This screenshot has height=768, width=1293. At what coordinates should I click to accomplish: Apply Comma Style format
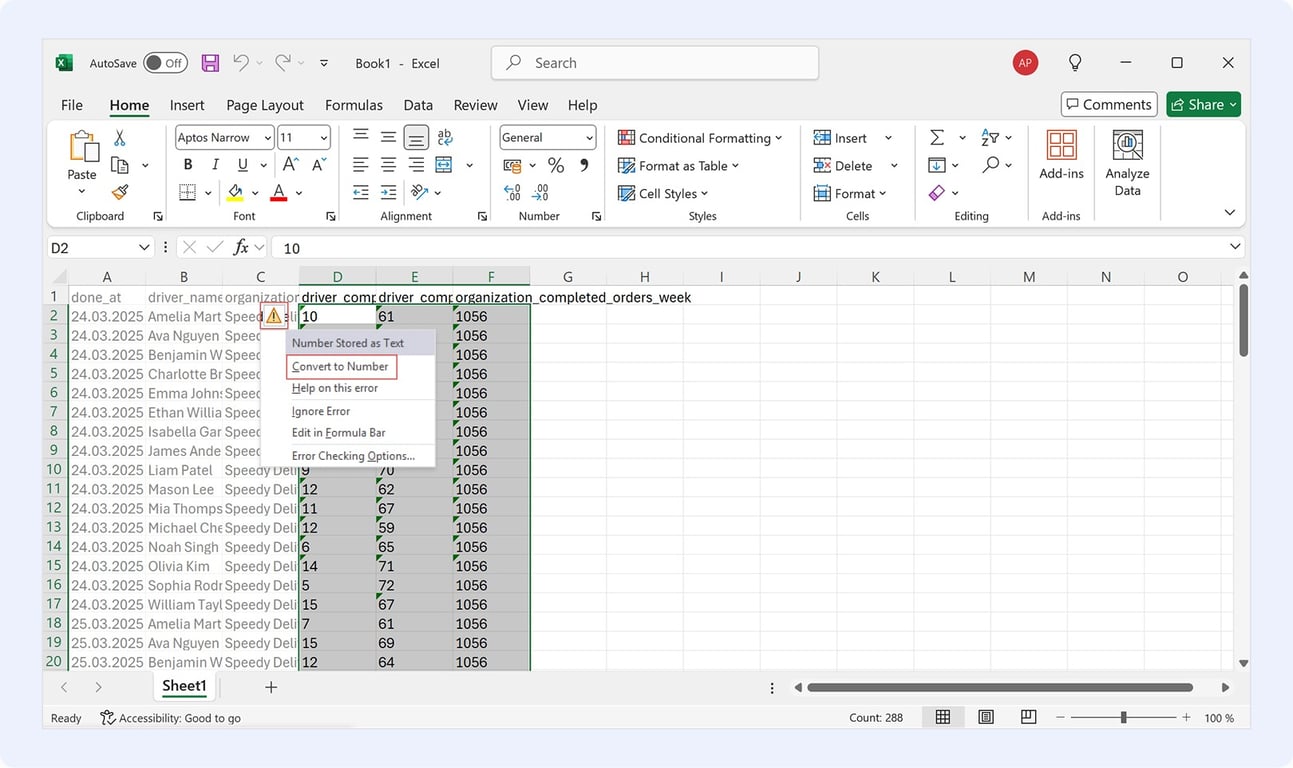[x=584, y=165]
